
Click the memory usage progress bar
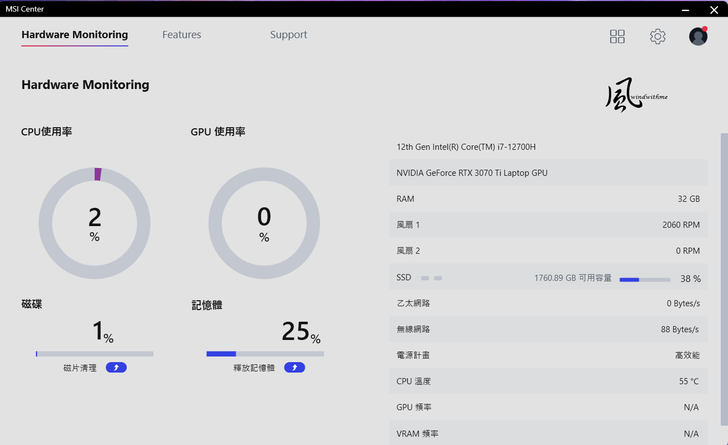265,354
